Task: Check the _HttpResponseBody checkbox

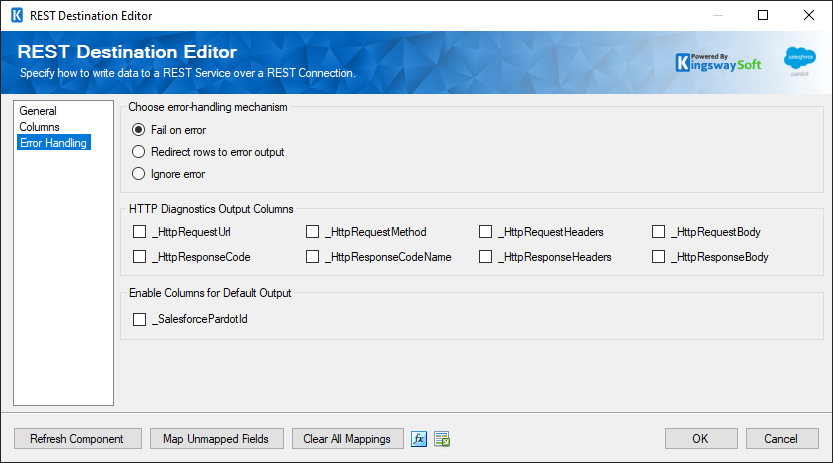Action: coord(659,256)
